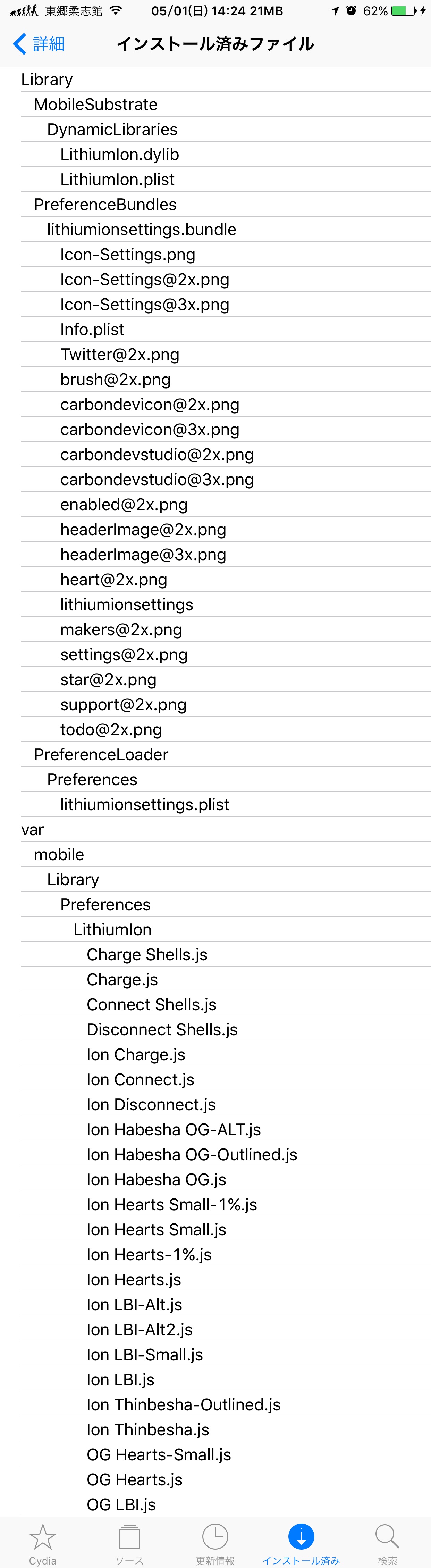This screenshot has width=431, height=1568.
Task: Go back to 詳細 page
Action: [x=49, y=44]
